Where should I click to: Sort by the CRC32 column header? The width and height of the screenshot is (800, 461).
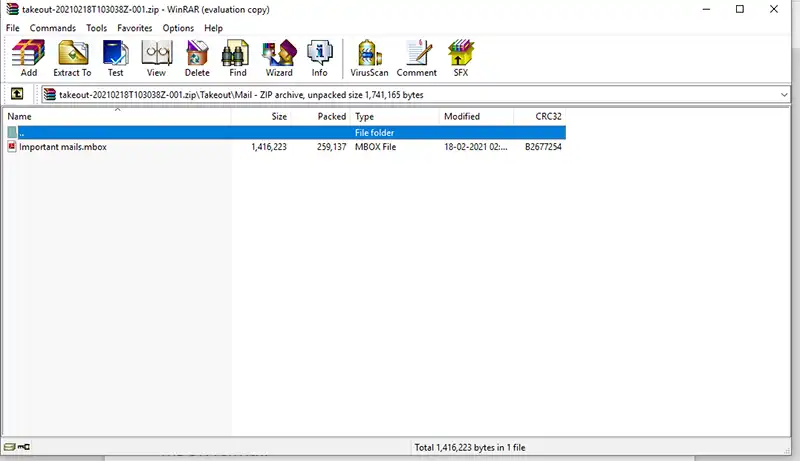pos(539,116)
